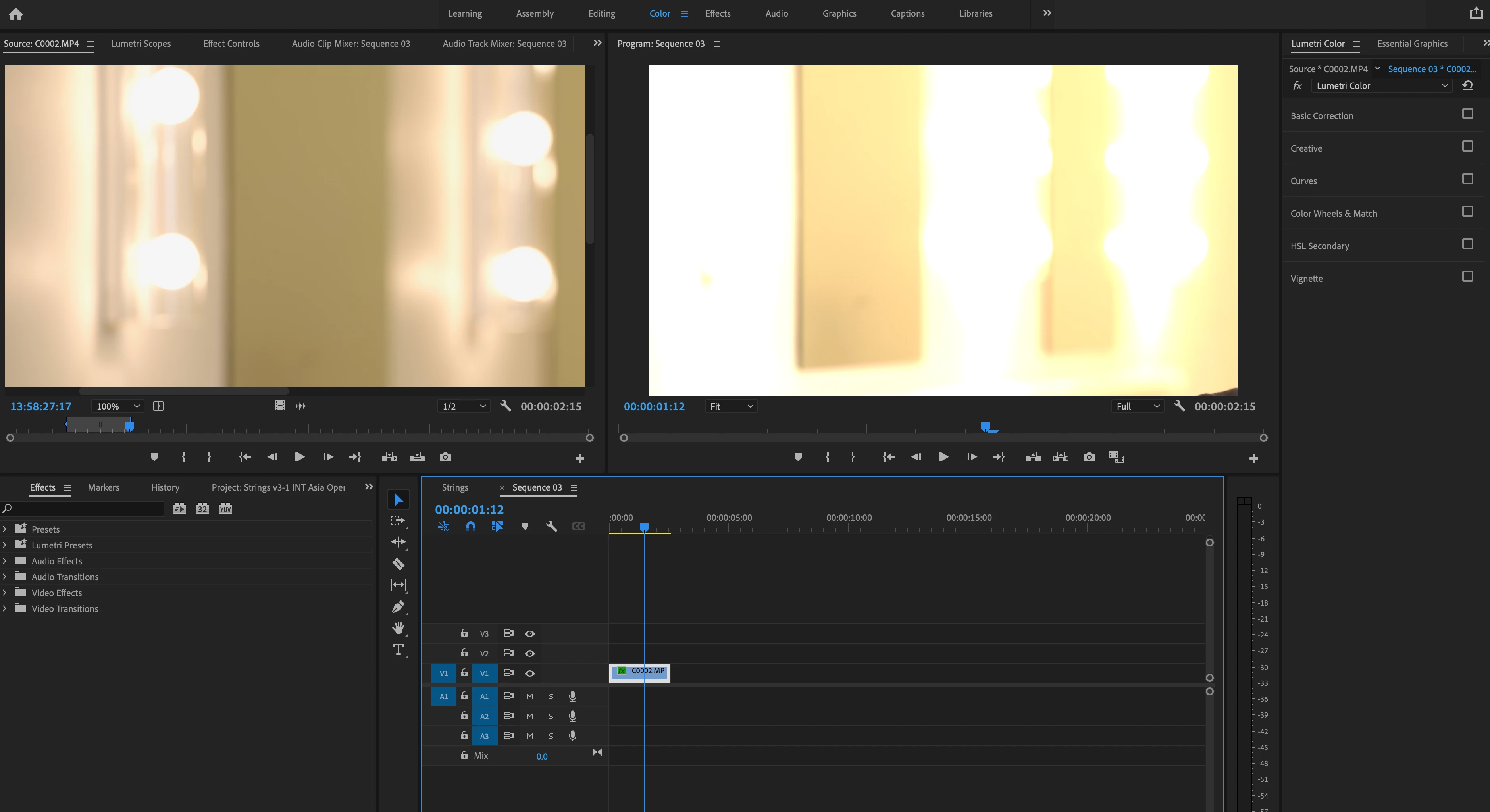Select the Ripple Edit tool
The image size is (1490, 812).
click(x=398, y=542)
